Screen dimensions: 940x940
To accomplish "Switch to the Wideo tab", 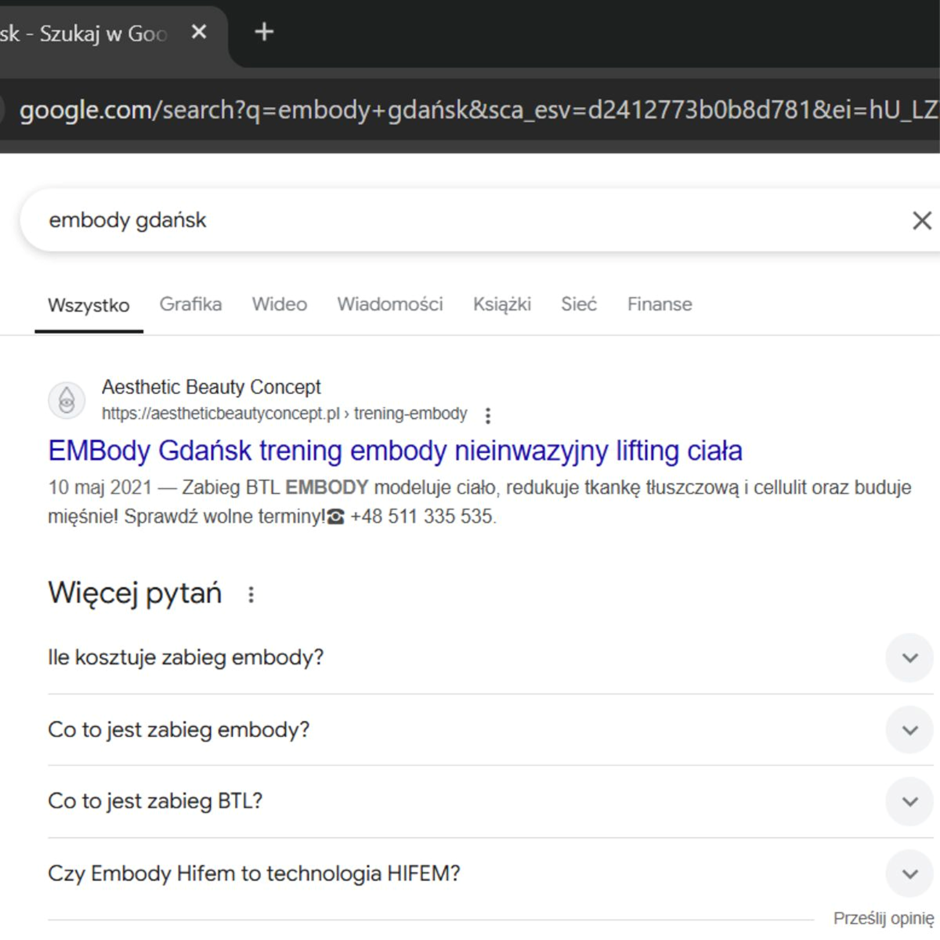I will [279, 305].
